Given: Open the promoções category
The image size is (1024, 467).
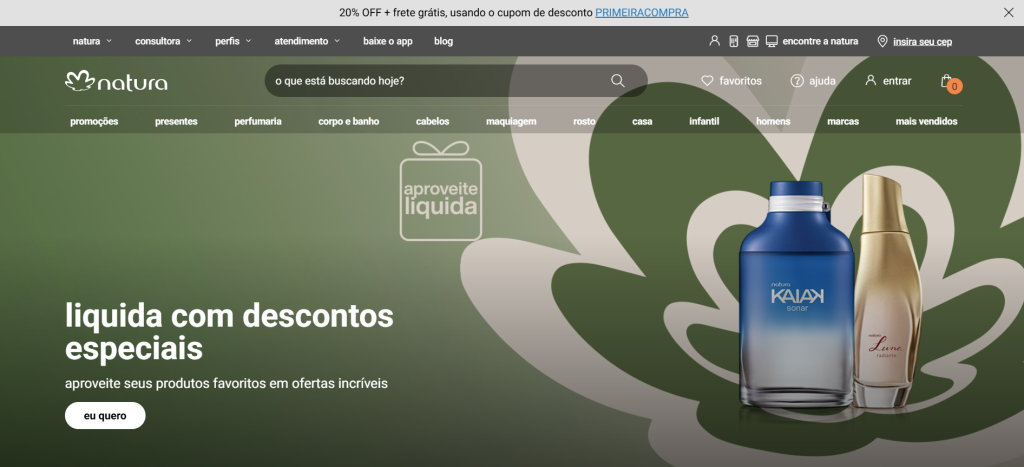Looking at the screenshot, I should [x=94, y=121].
